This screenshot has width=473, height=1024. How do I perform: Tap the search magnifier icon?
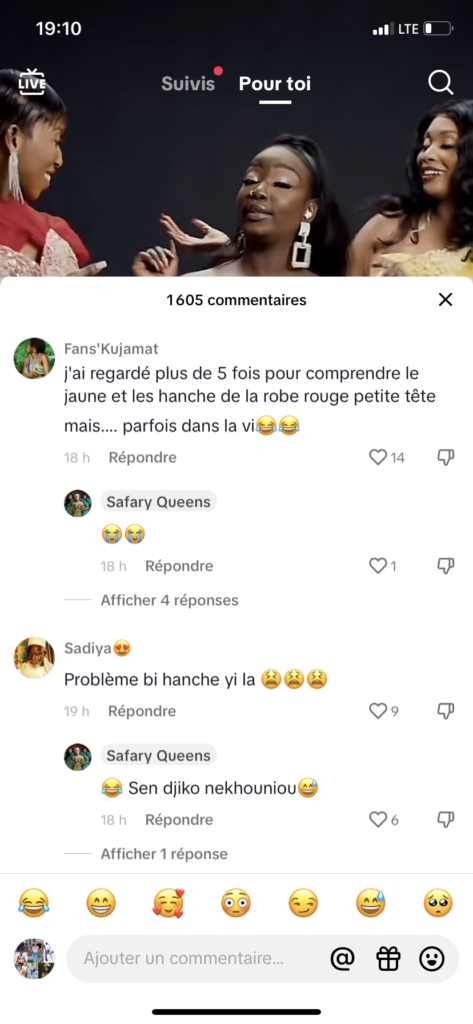click(440, 83)
